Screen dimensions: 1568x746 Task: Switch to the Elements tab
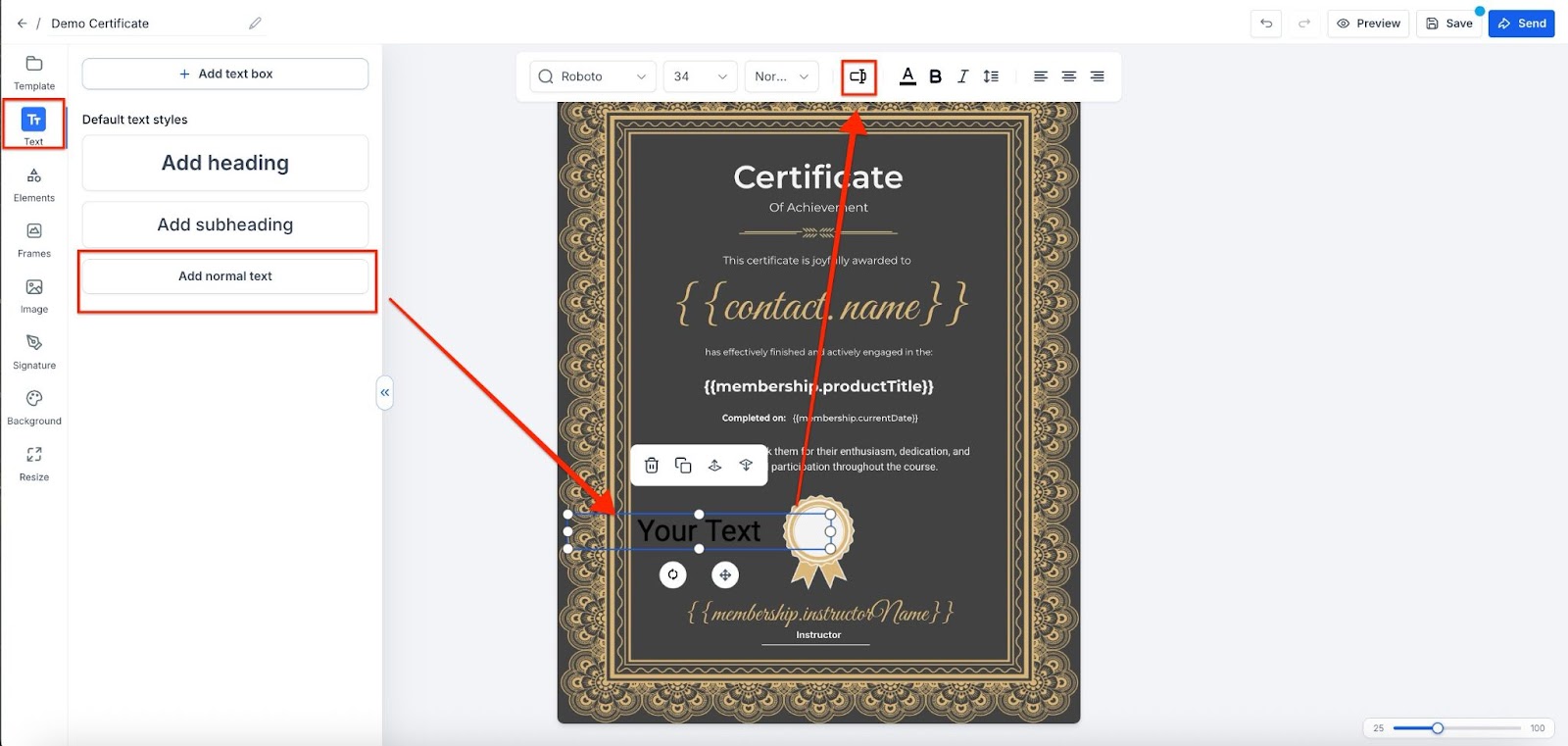pyautogui.click(x=34, y=183)
